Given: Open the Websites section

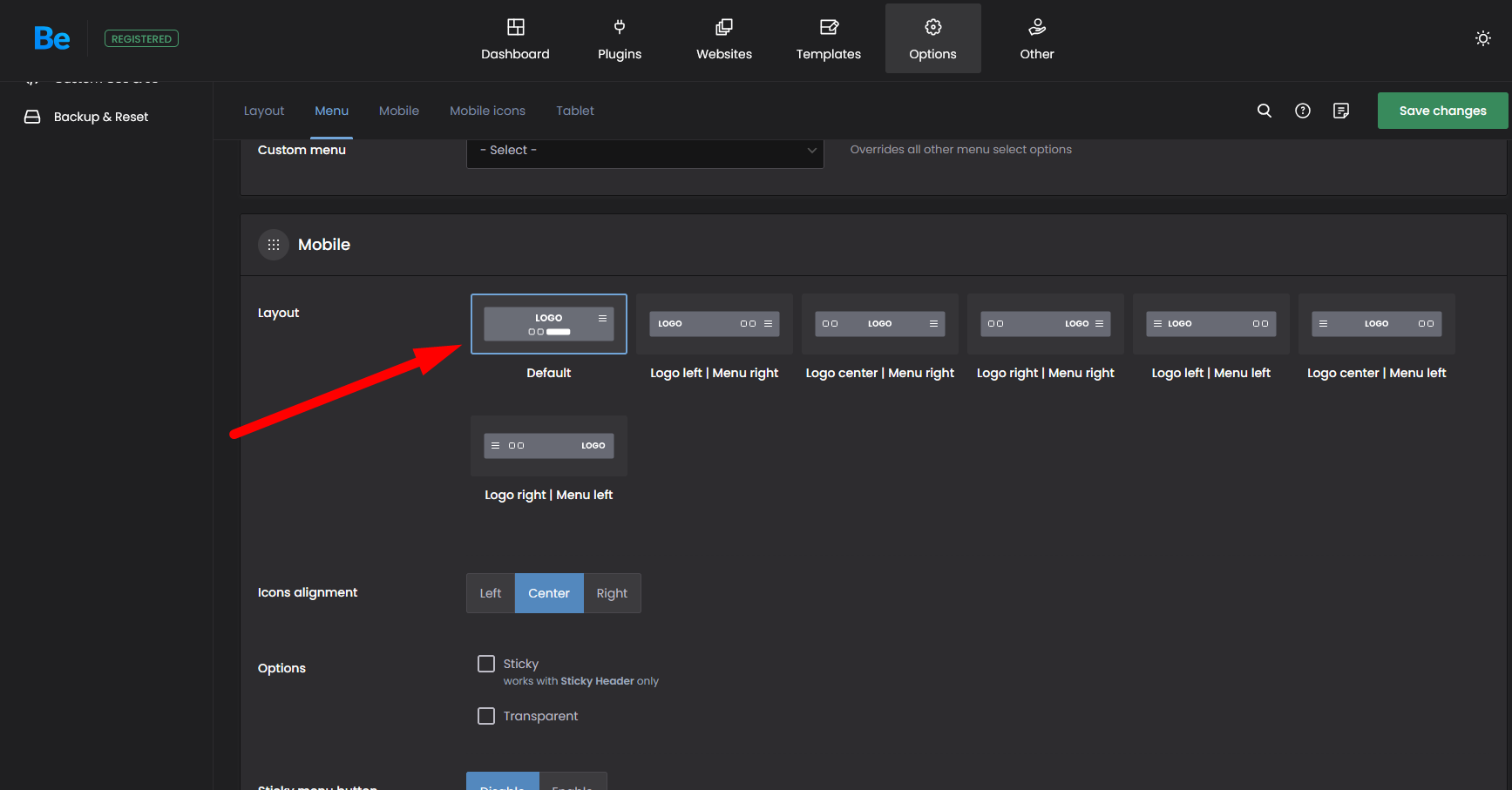Looking at the screenshot, I should (723, 39).
